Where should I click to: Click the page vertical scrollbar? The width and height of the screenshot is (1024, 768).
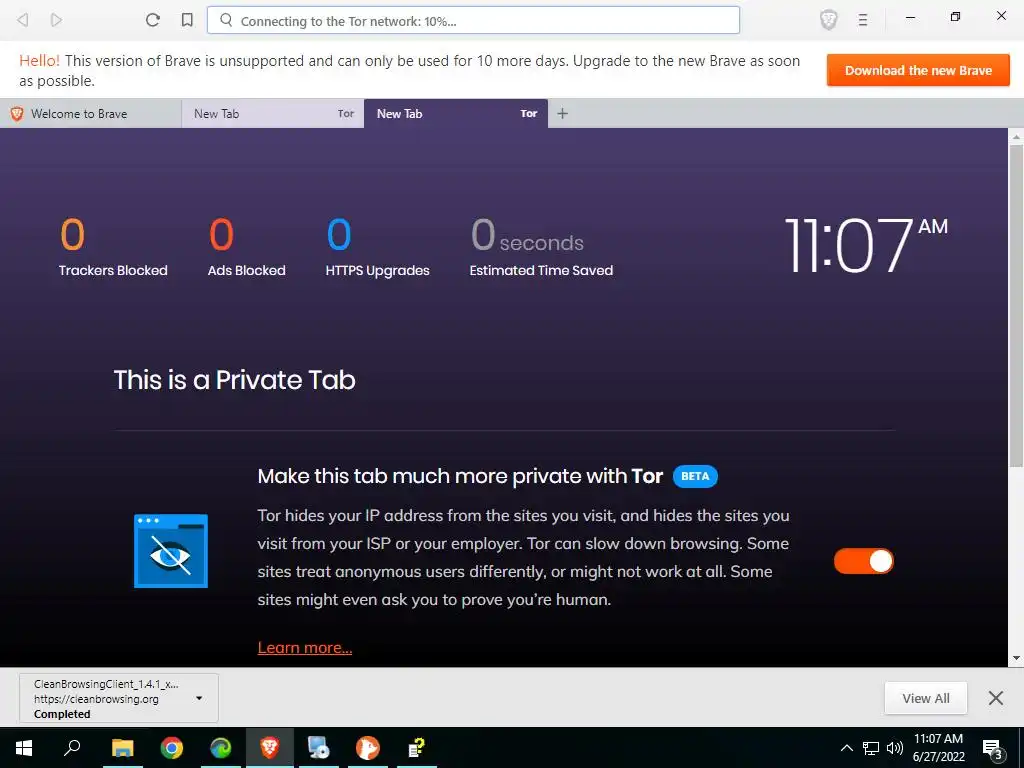[1016, 306]
